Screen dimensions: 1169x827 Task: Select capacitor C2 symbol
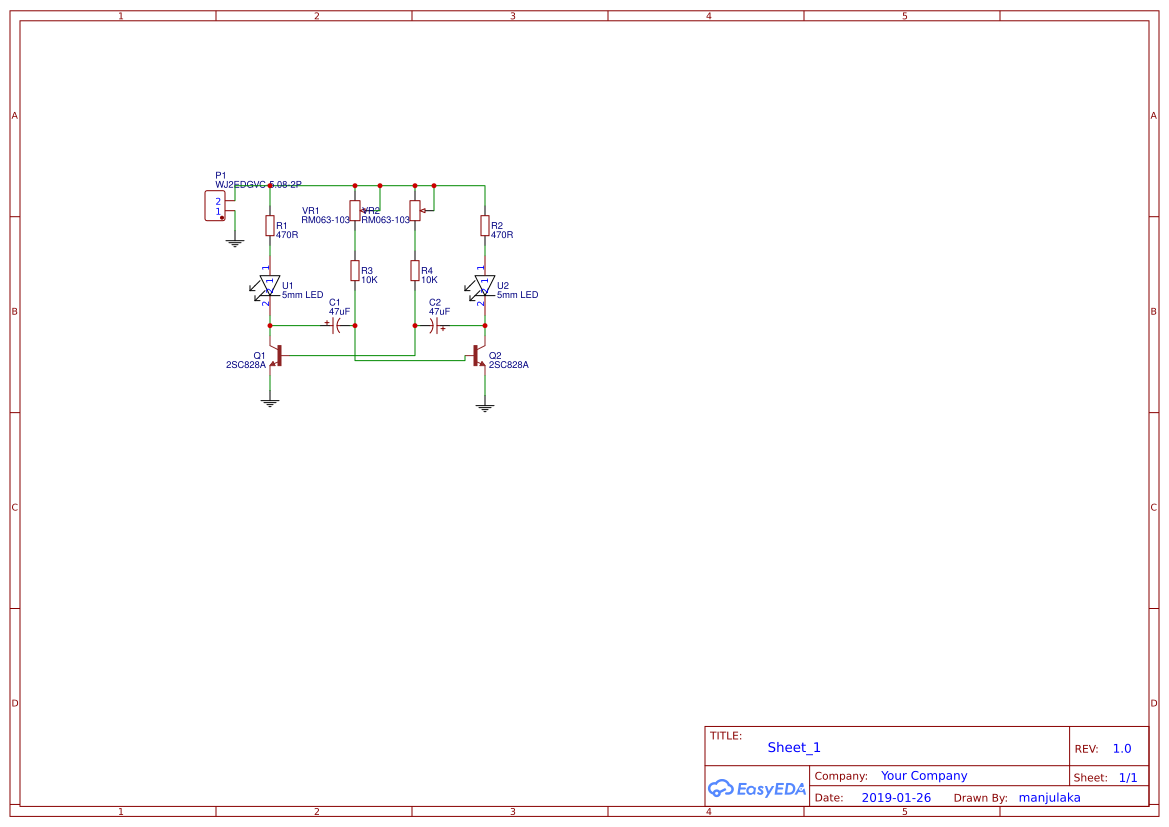[436, 326]
